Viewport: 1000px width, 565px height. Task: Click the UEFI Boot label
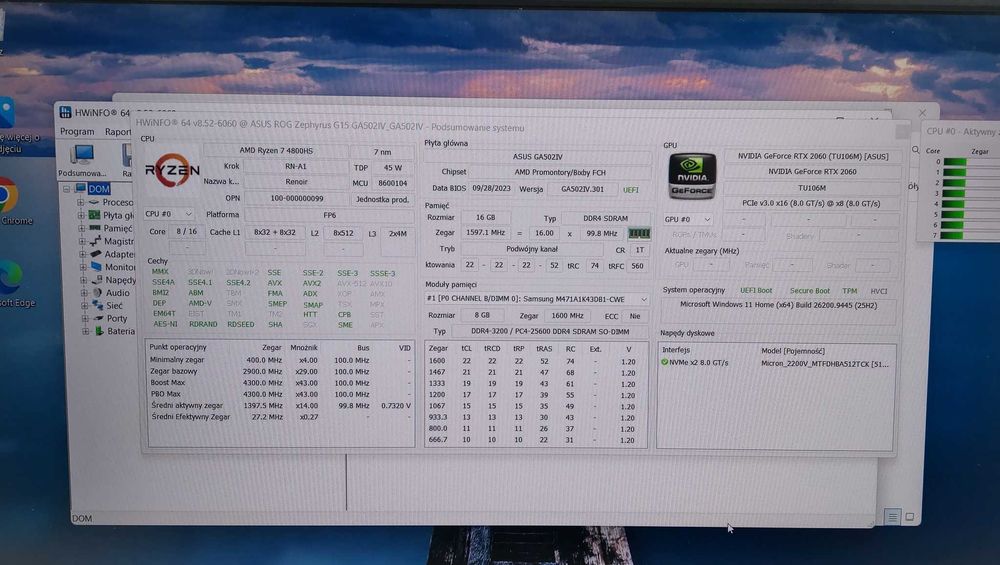point(756,290)
